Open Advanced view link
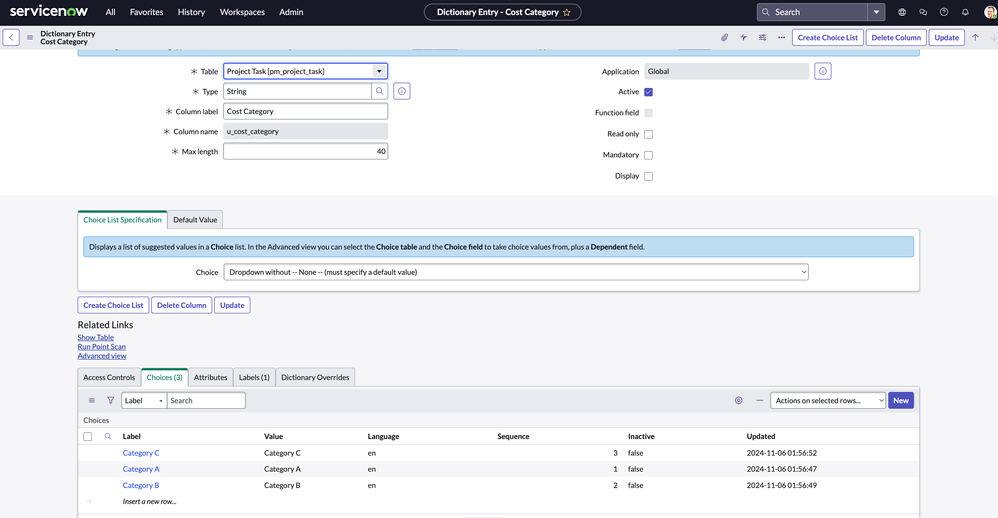The height and width of the screenshot is (518, 998). [x=102, y=356]
